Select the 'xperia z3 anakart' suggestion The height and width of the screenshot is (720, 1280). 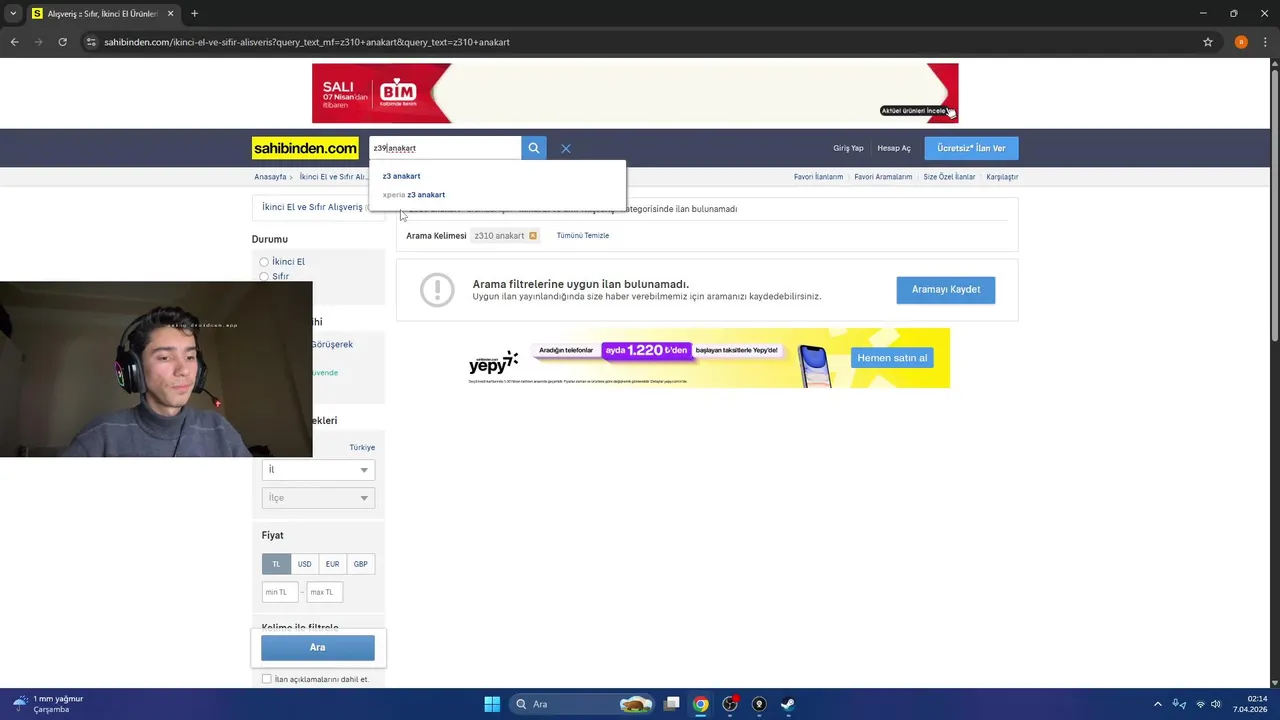click(414, 195)
